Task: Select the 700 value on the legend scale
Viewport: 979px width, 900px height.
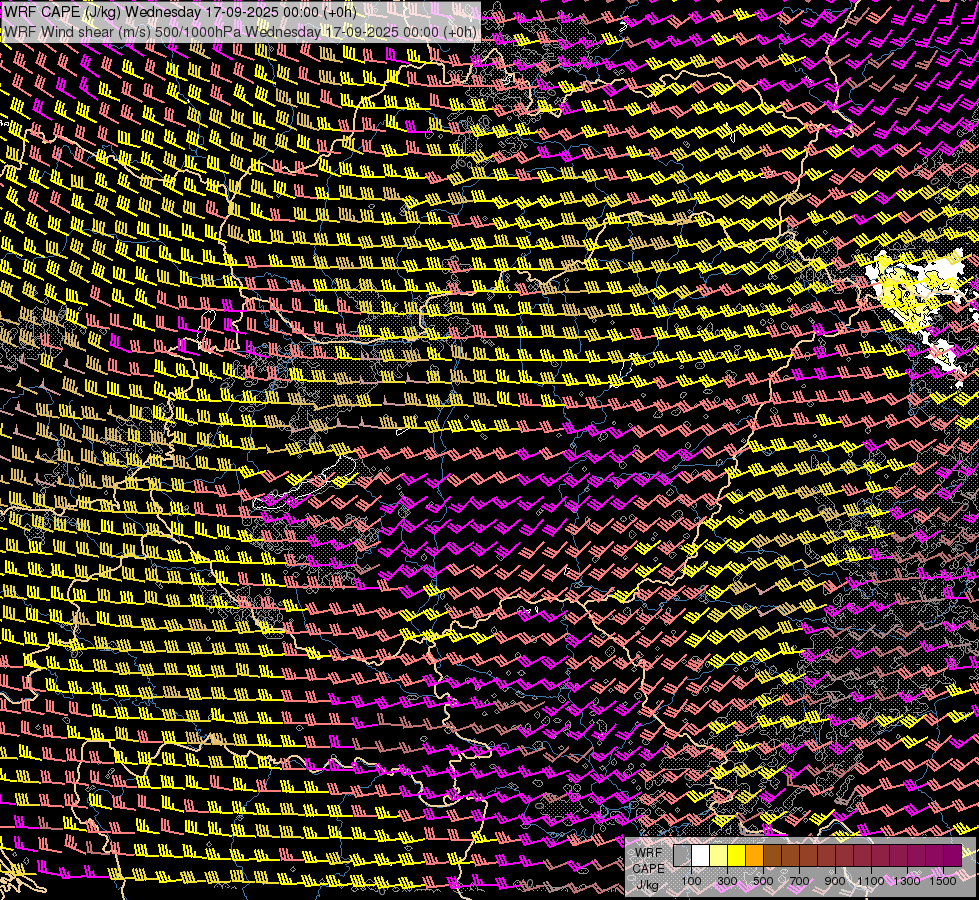Action: pos(799,881)
